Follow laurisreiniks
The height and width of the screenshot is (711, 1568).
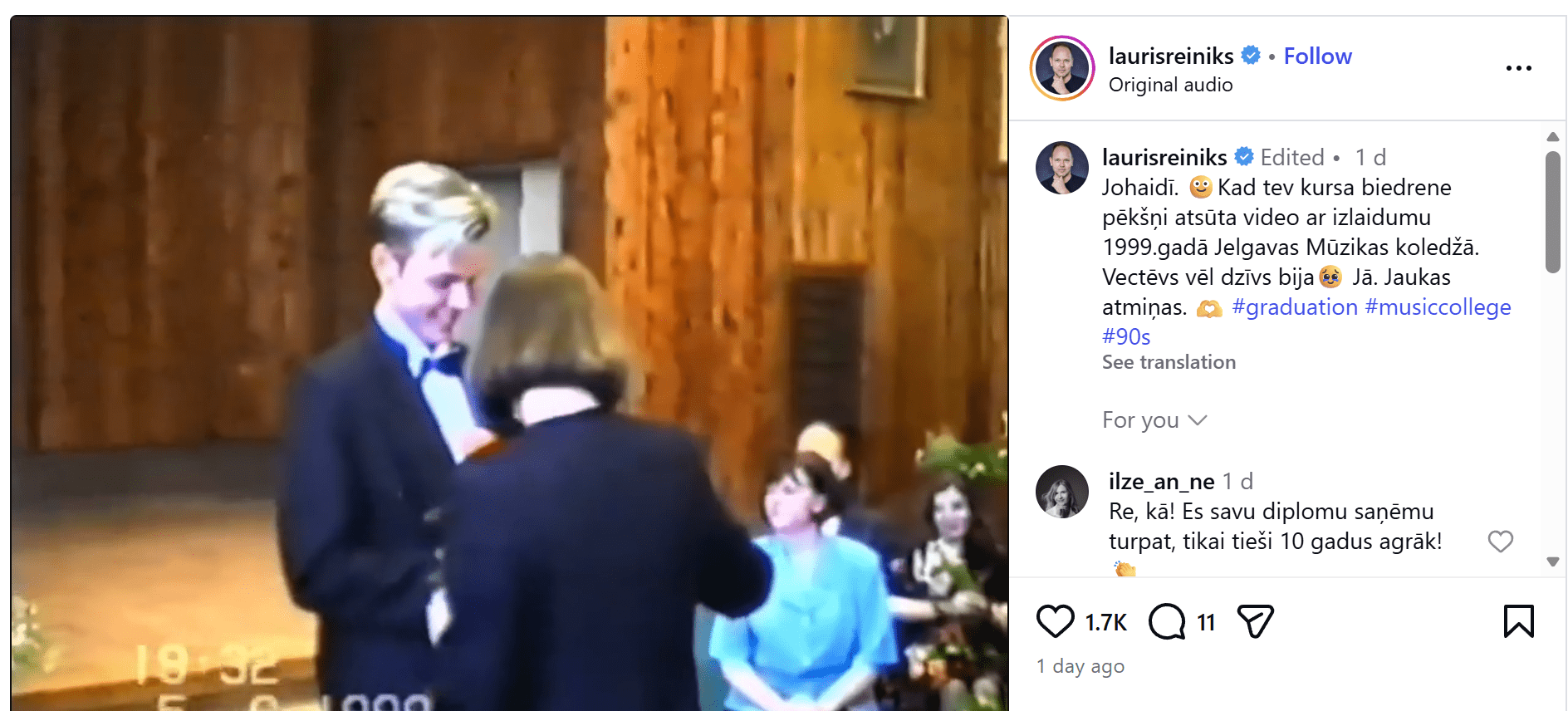(x=1317, y=56)
